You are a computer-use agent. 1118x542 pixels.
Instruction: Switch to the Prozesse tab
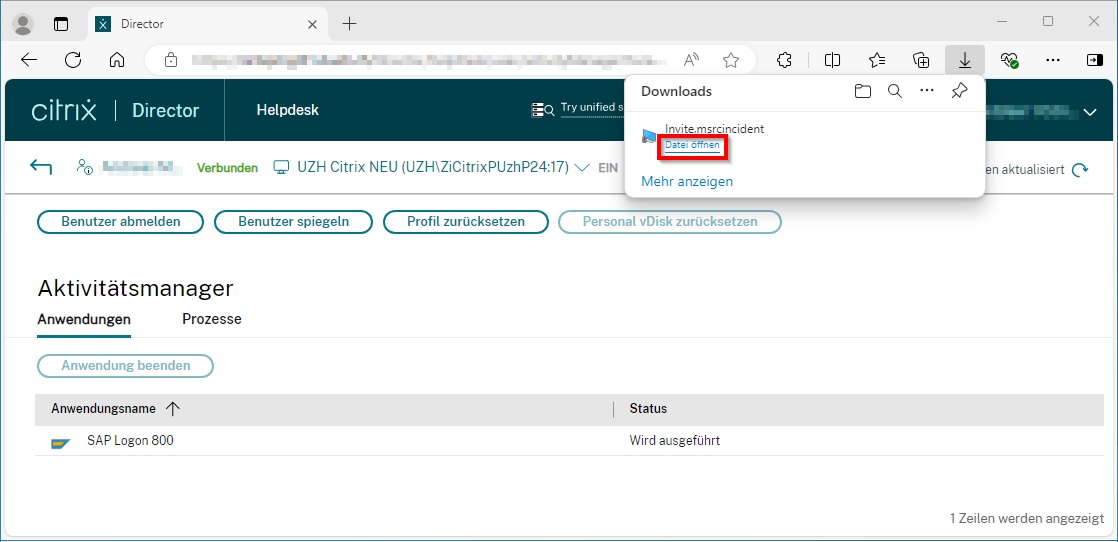pos(211,319)
